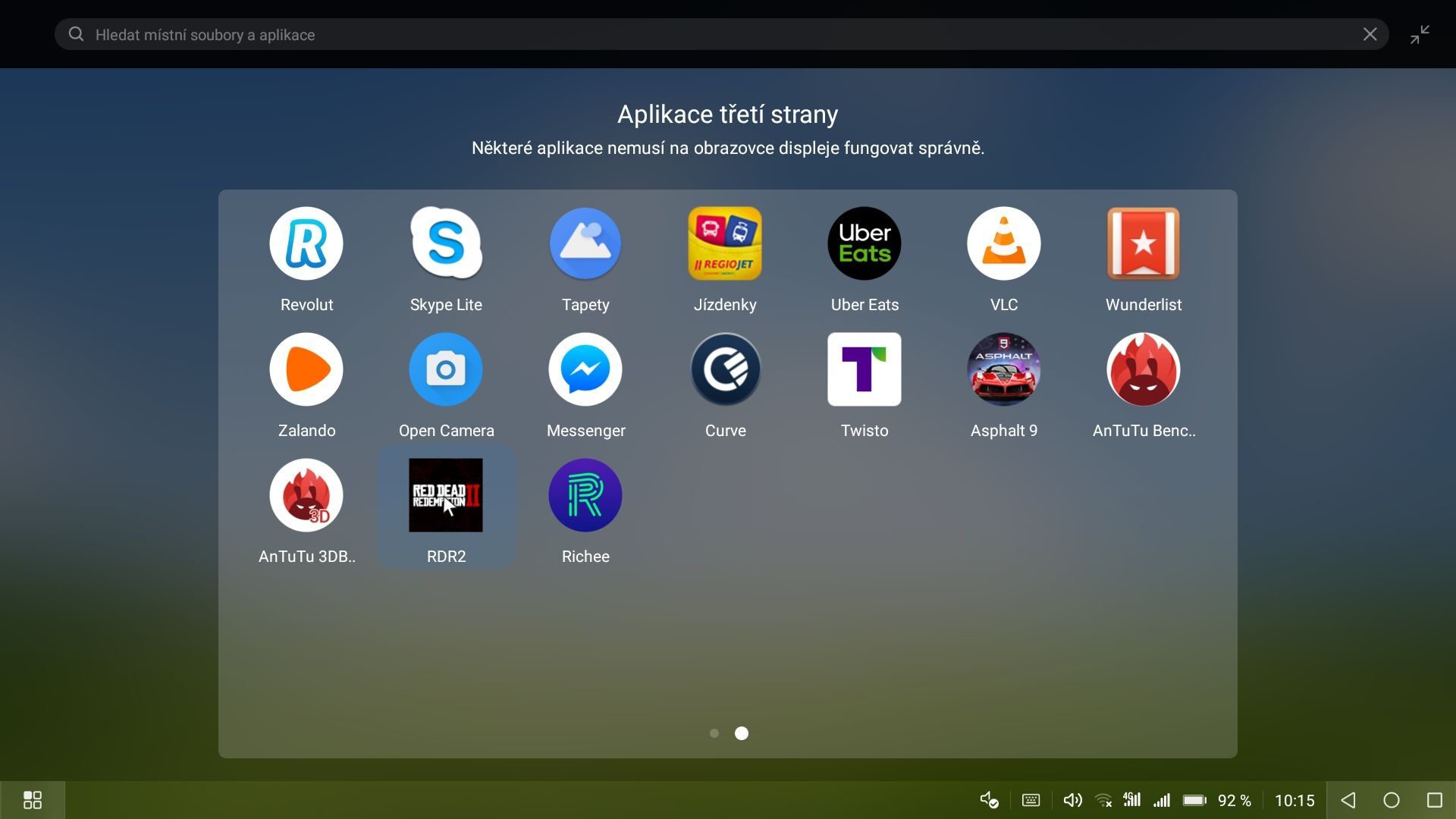Launch Messenger
The image size is (1456, 819).
click(x=585, y=369)
